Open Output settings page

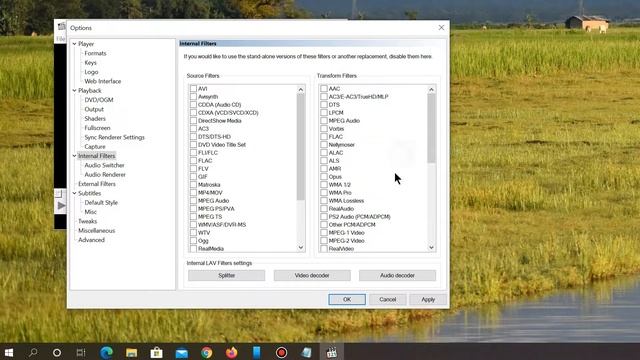[94, 109]
